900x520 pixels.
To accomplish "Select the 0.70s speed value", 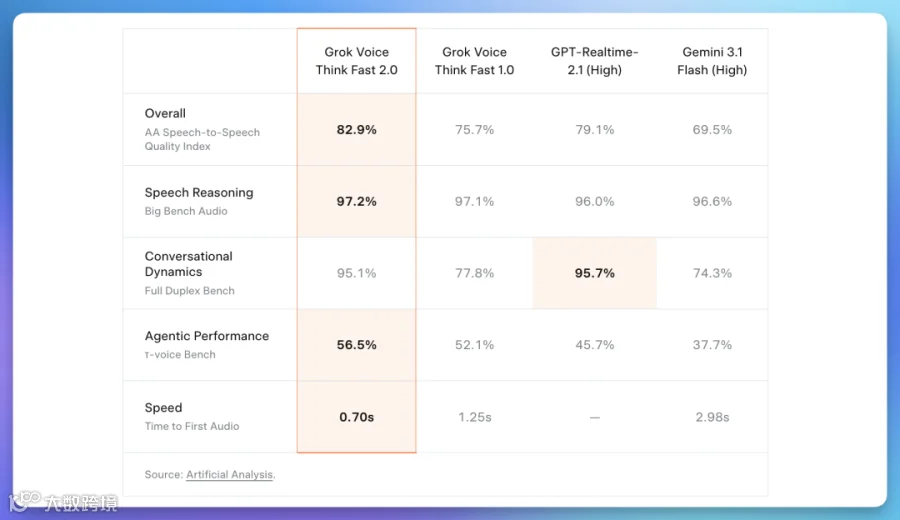I will [x=356, y=417].
